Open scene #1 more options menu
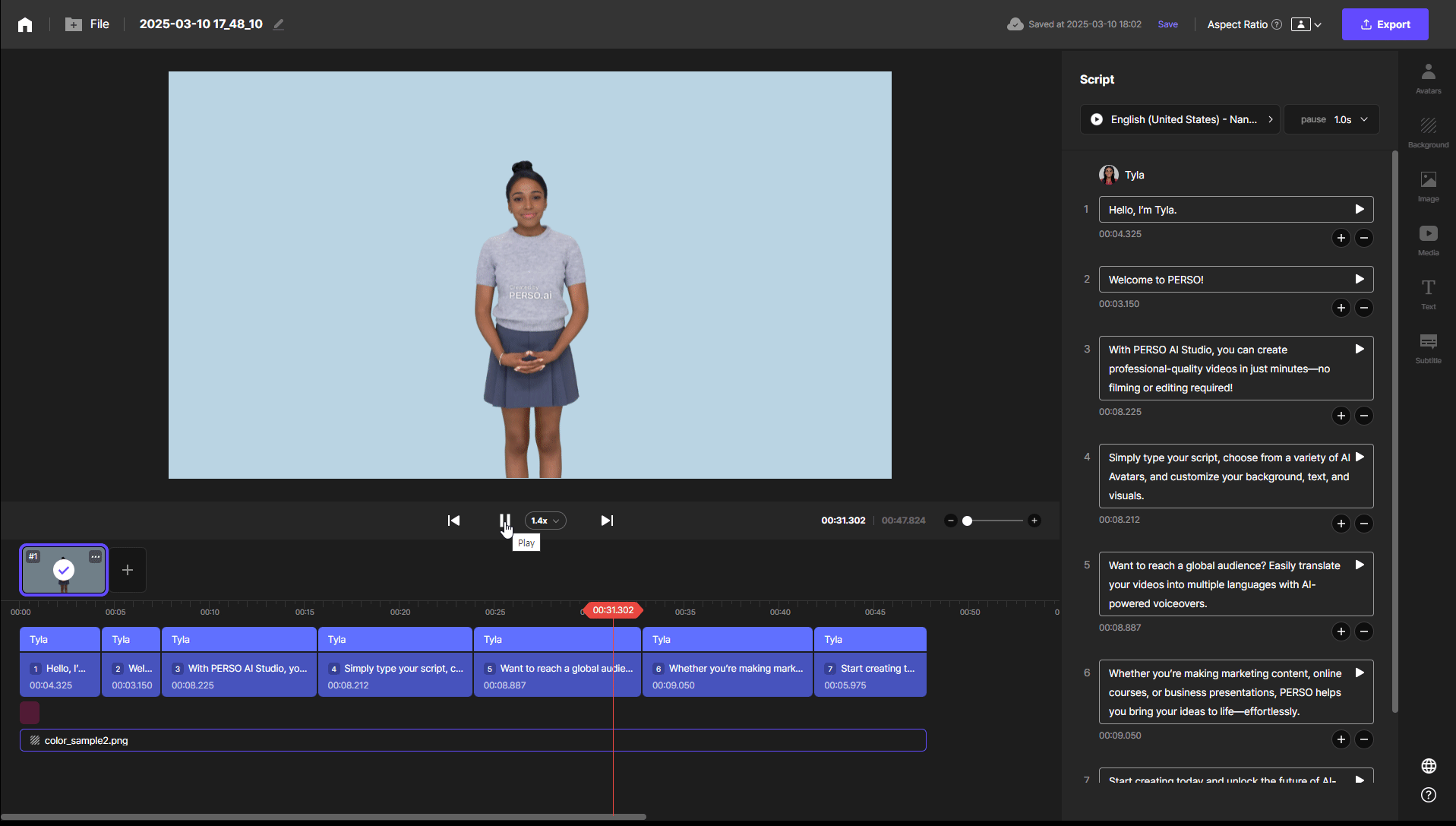Screen dimensions: 1456x826 (96, 556)
